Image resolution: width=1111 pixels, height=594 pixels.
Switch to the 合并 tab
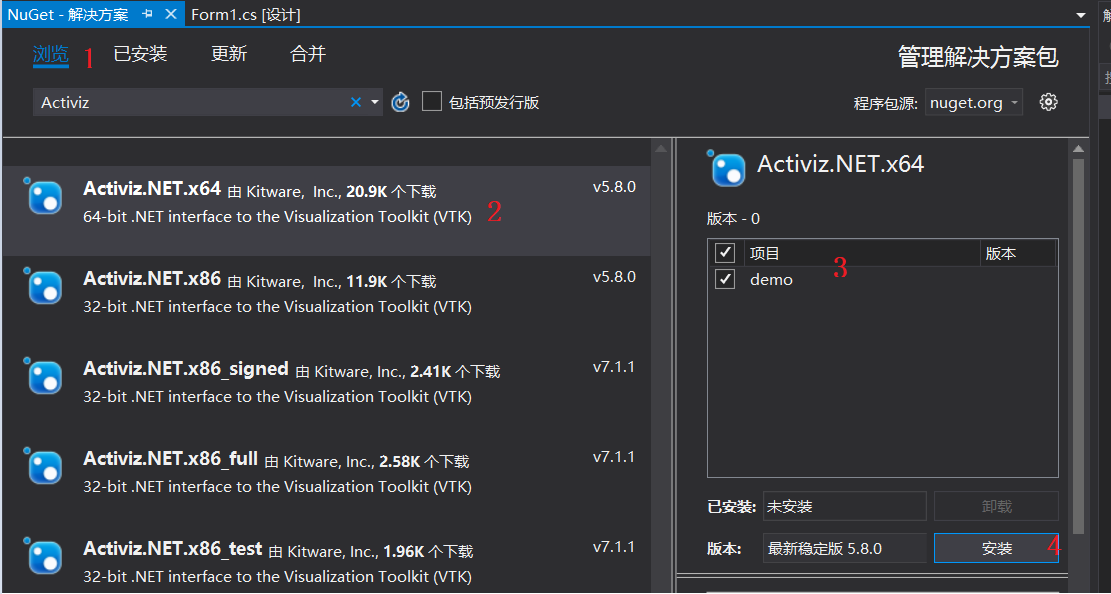coord(308,54)
